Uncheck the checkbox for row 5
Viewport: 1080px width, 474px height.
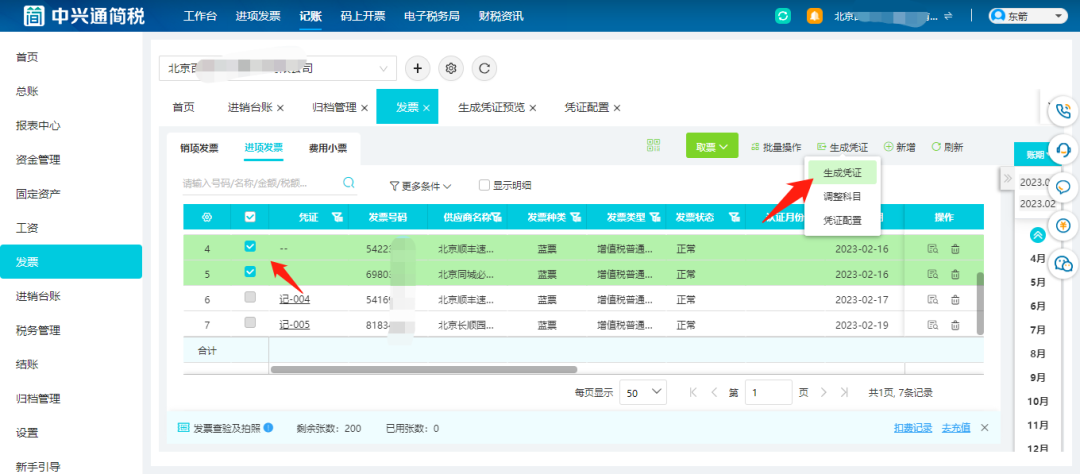[x=250, y=271]
